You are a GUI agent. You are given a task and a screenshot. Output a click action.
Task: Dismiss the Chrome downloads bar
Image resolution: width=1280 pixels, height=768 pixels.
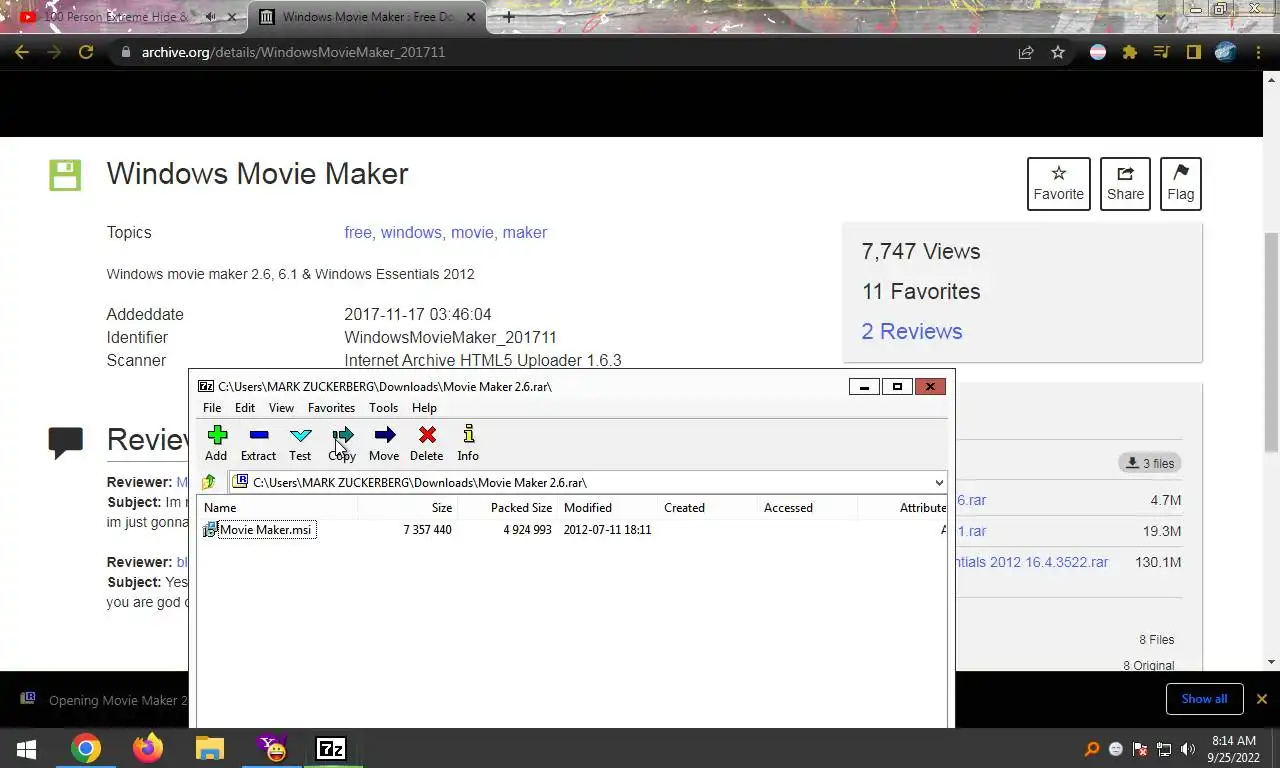[x=1261, y=699]
